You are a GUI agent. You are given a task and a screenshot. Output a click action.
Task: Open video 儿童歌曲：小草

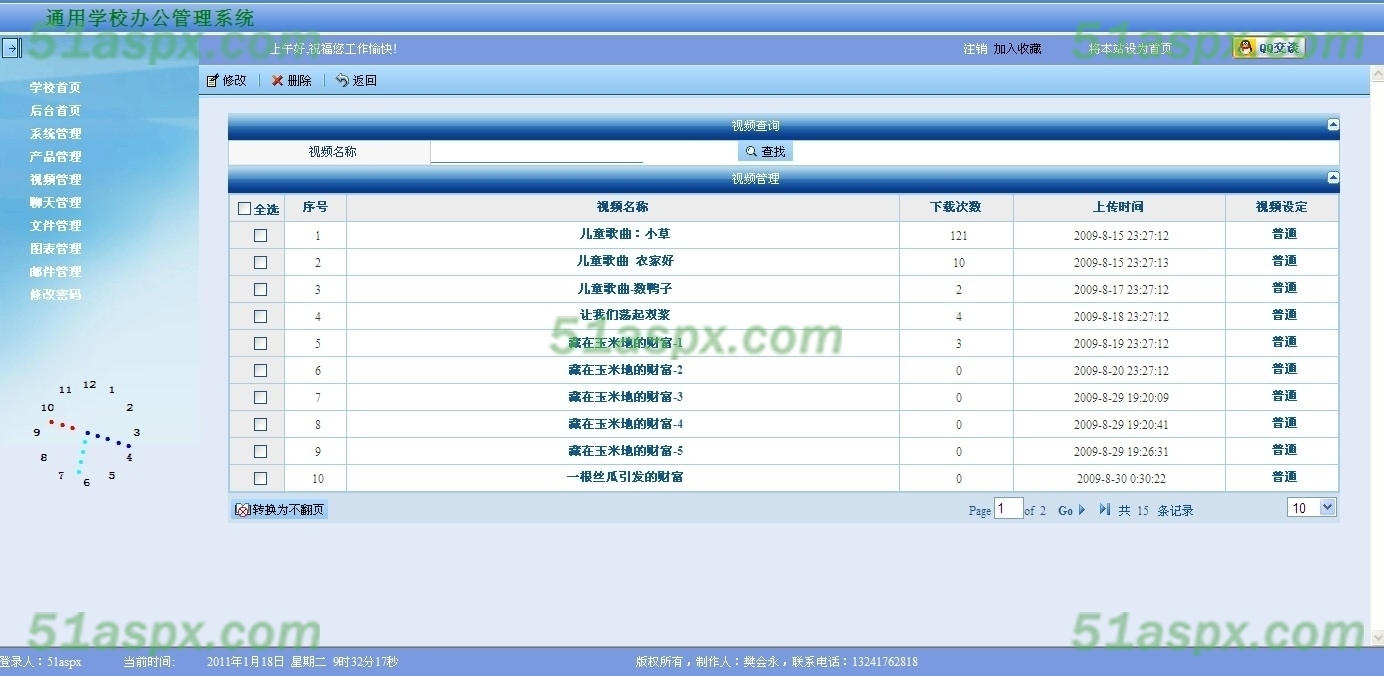tap(624, 234)
